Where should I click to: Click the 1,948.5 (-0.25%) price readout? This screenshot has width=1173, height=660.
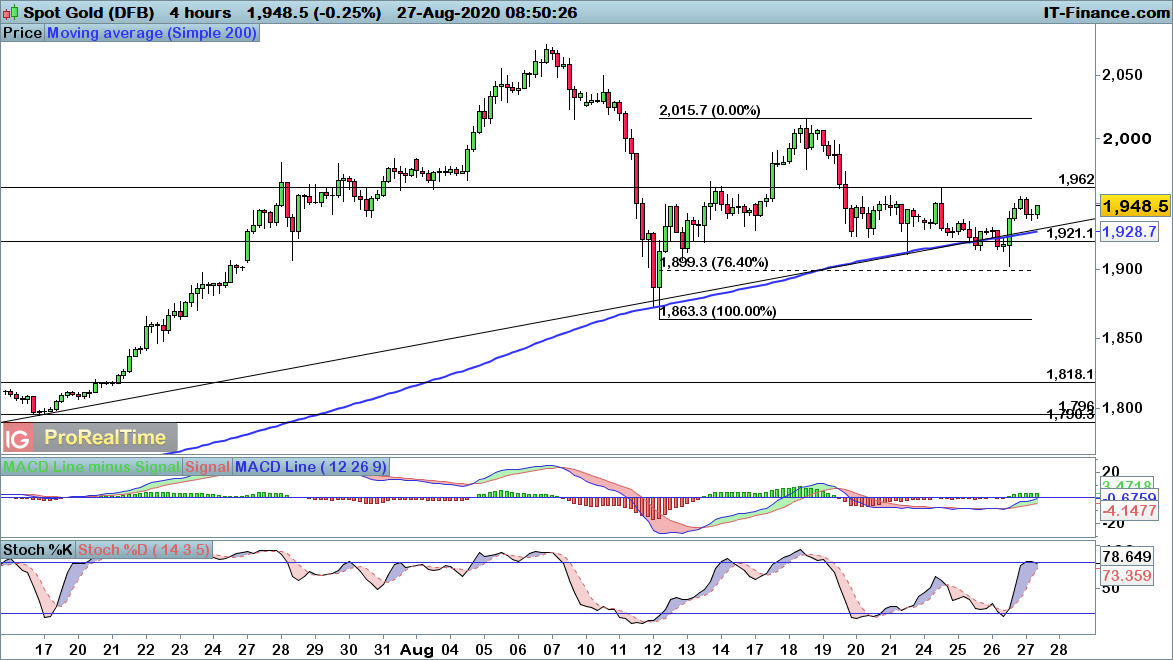[x=313, y=13]
